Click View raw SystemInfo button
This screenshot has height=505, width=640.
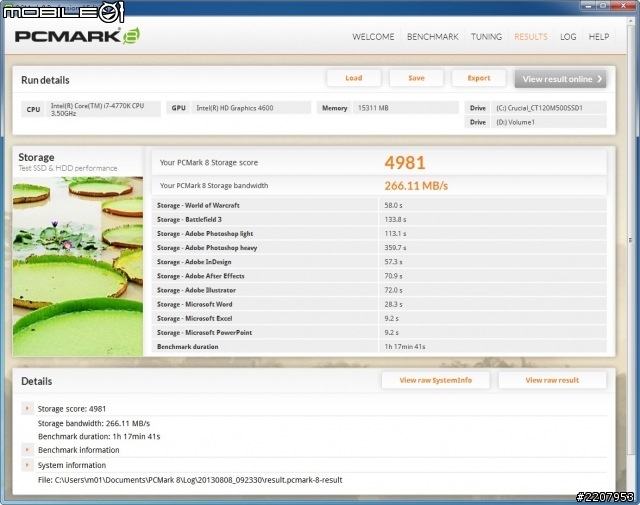point(435,380)
